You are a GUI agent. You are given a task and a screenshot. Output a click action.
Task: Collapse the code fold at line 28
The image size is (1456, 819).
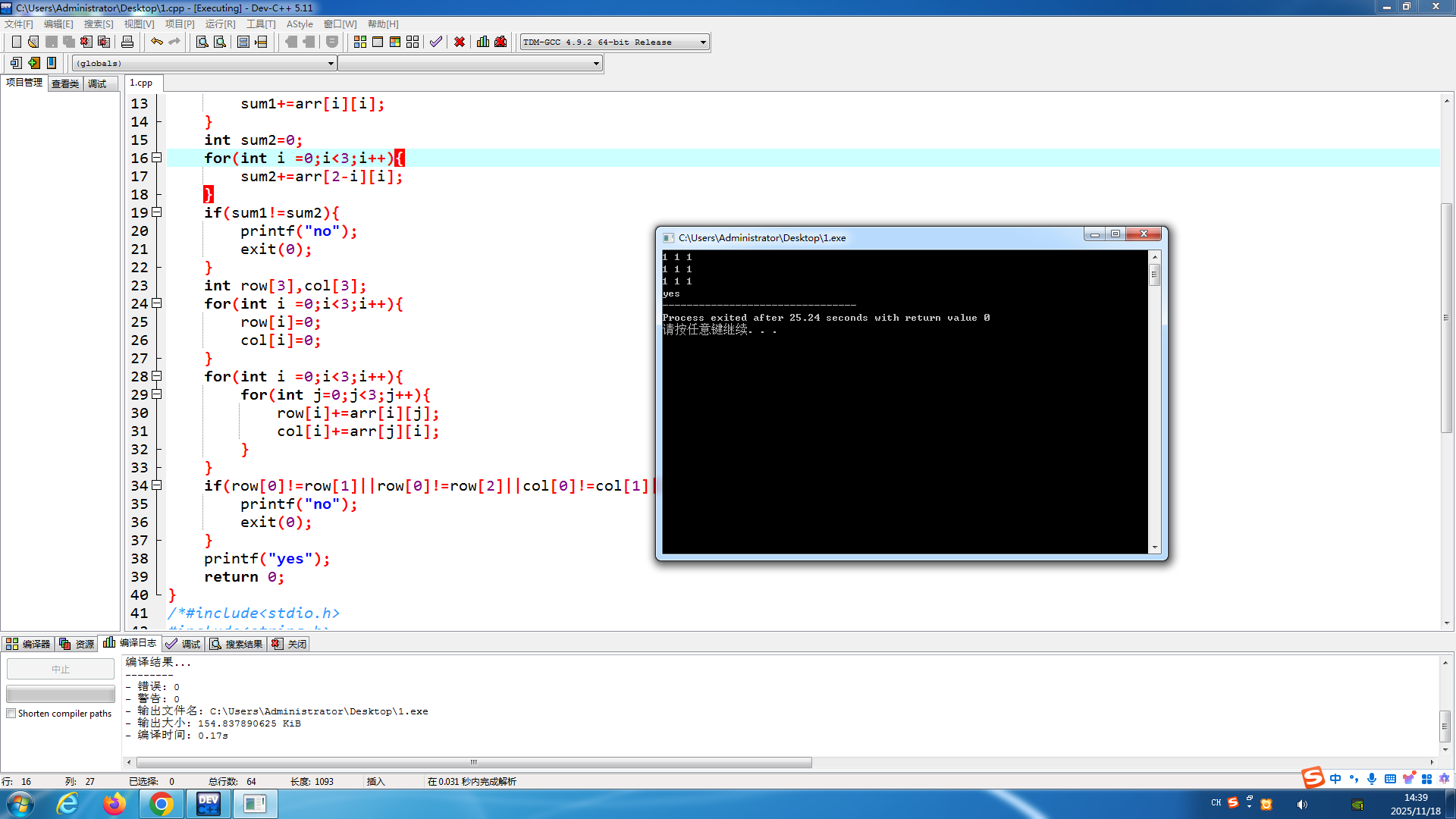[x=157, y=376]
